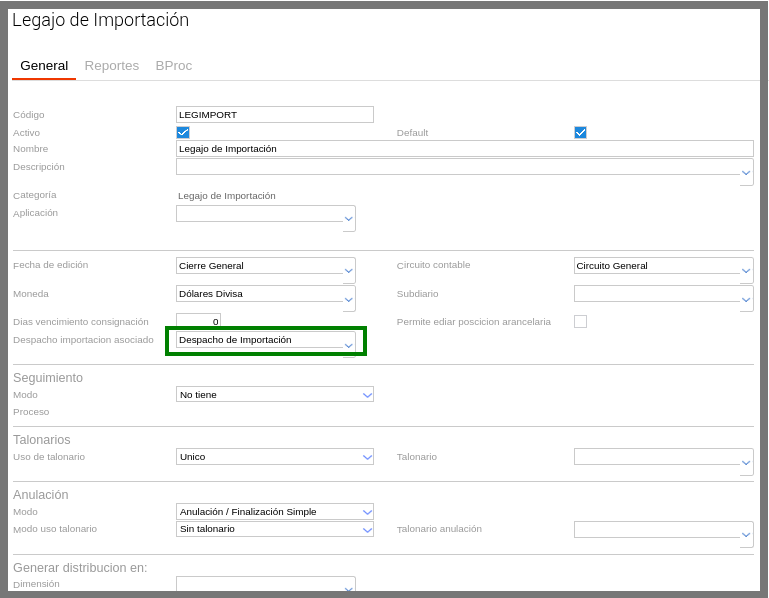The height and width of the screenshot is (598, 769).
Task: Click the Dias vencimiento consignación field
Action: (198, 321)
